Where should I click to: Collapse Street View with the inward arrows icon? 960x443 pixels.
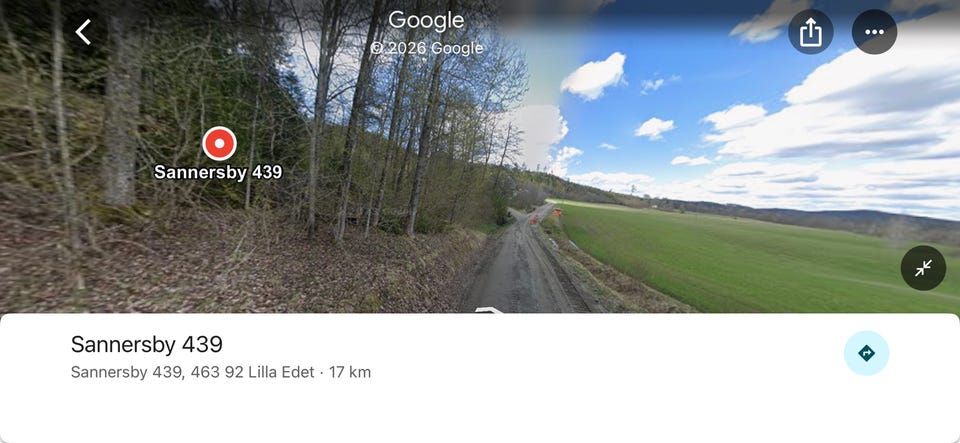pos(923,268)
